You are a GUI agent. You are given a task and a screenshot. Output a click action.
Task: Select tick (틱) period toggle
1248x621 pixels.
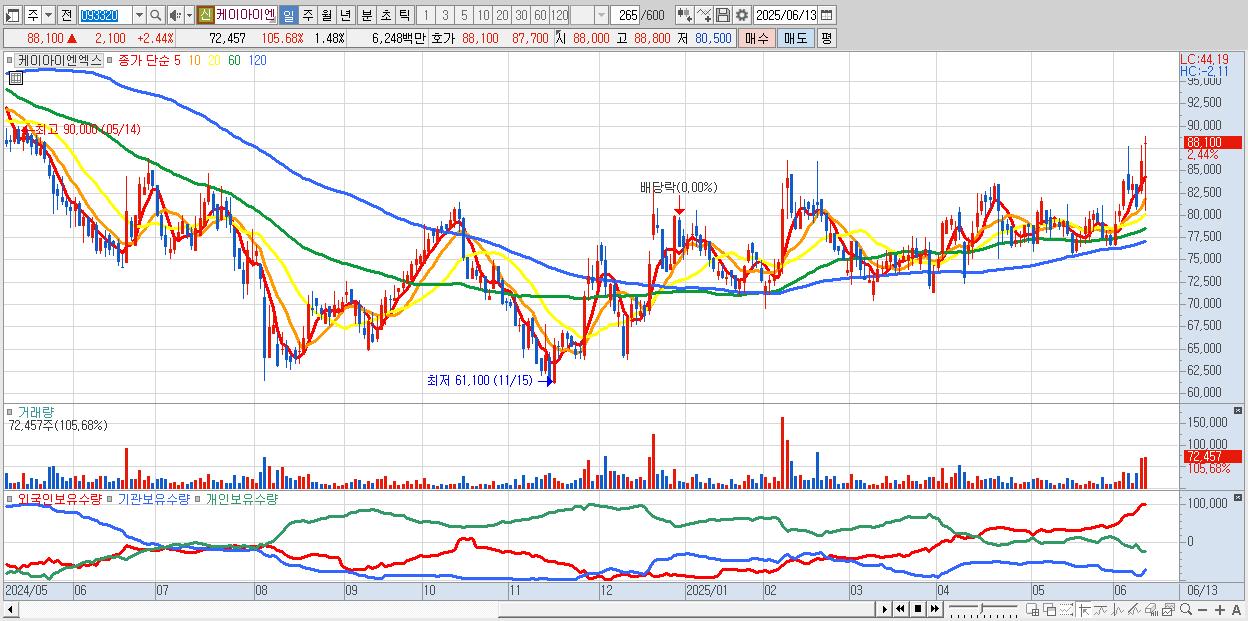(x=404, y=15)
